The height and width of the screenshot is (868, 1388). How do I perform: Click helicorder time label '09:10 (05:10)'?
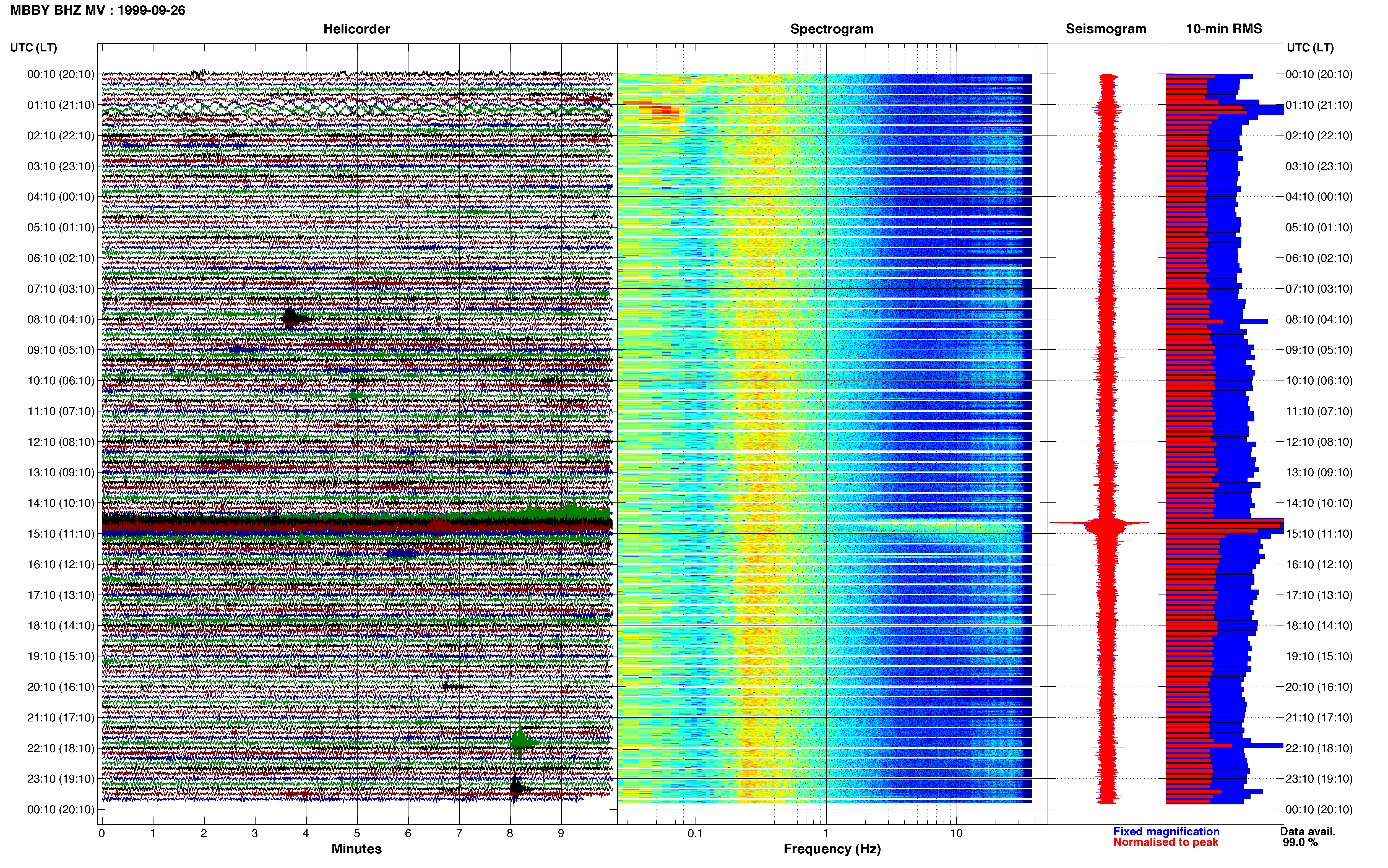coord(61,350)
